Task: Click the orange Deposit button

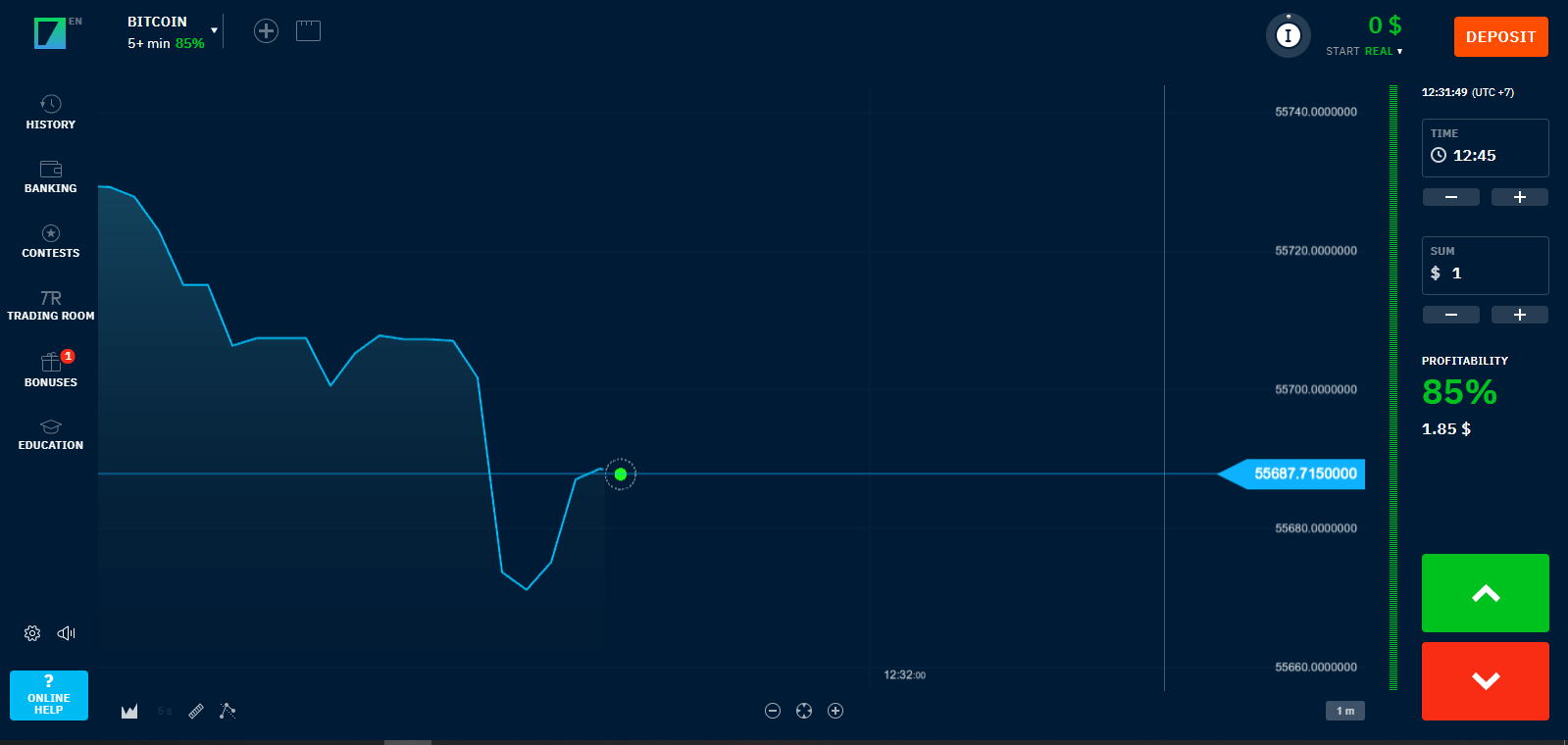Action: pos(1500,37)
